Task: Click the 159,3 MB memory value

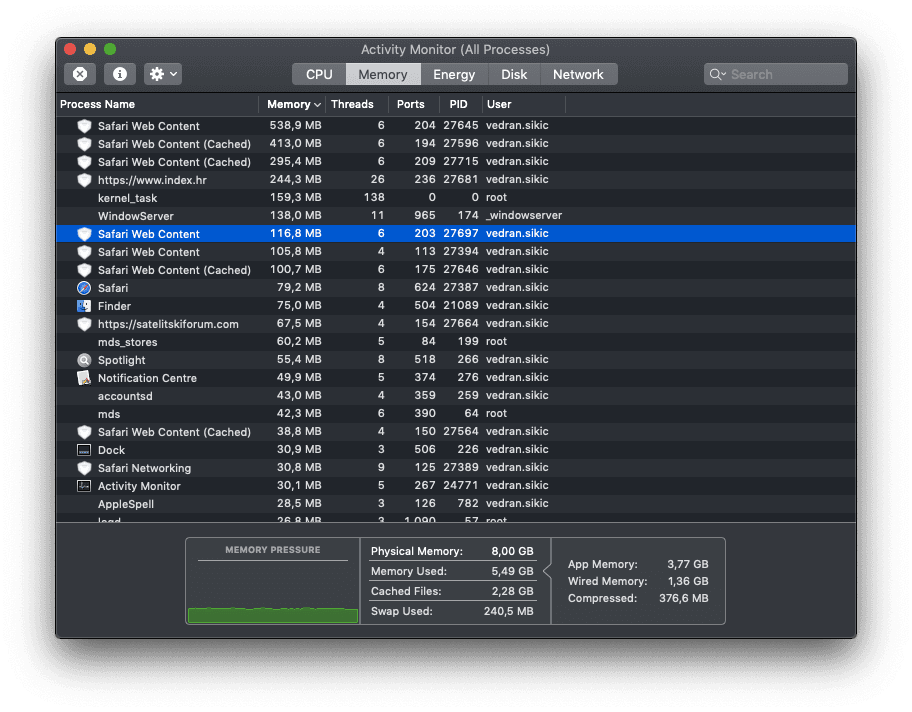Action: [295, 197]
